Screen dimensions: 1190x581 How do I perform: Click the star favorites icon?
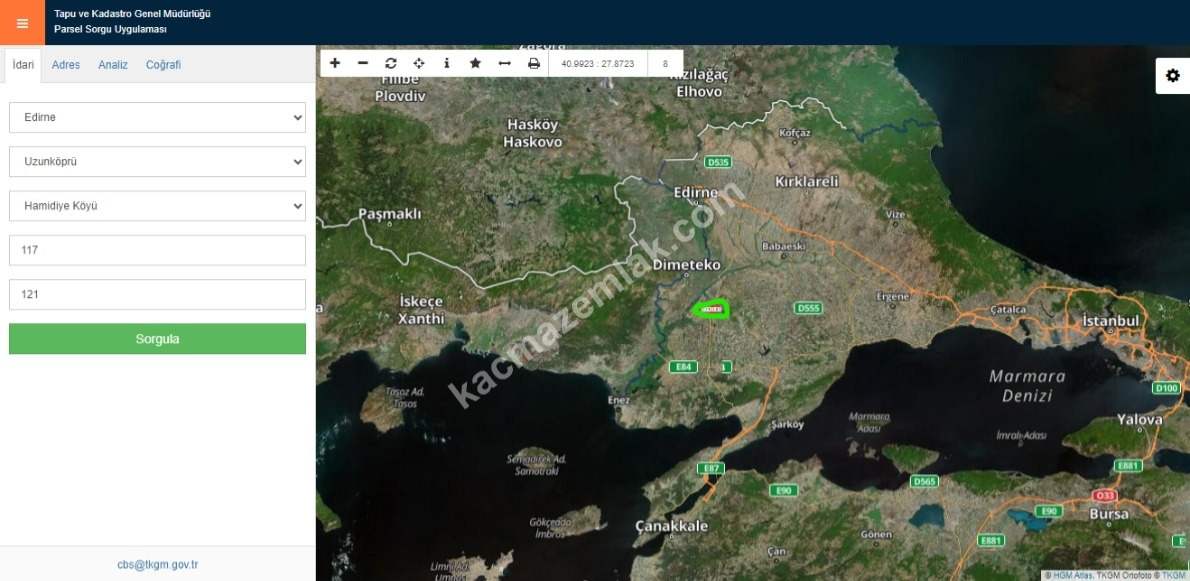(475, 63)
